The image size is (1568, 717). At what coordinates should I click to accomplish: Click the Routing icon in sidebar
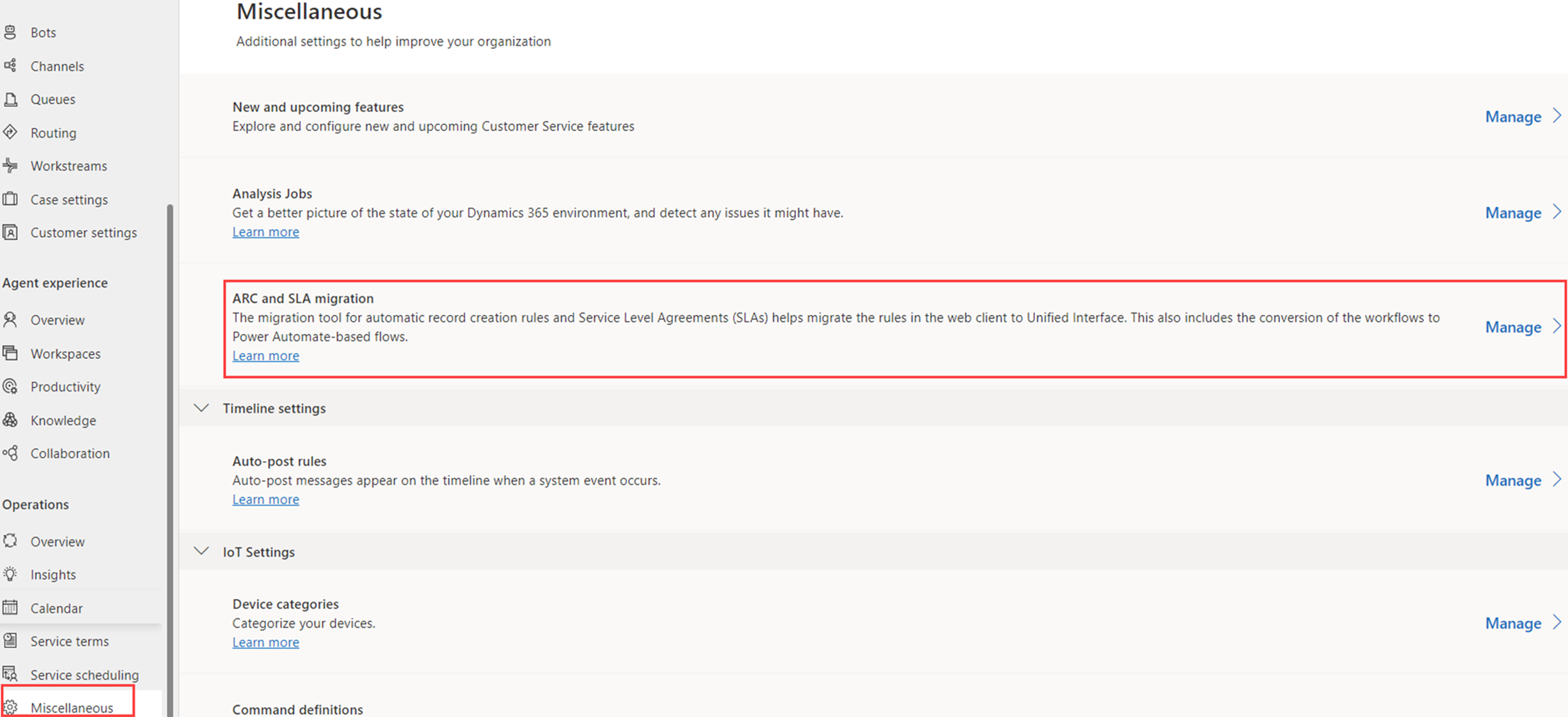click(x=15, y=132)
